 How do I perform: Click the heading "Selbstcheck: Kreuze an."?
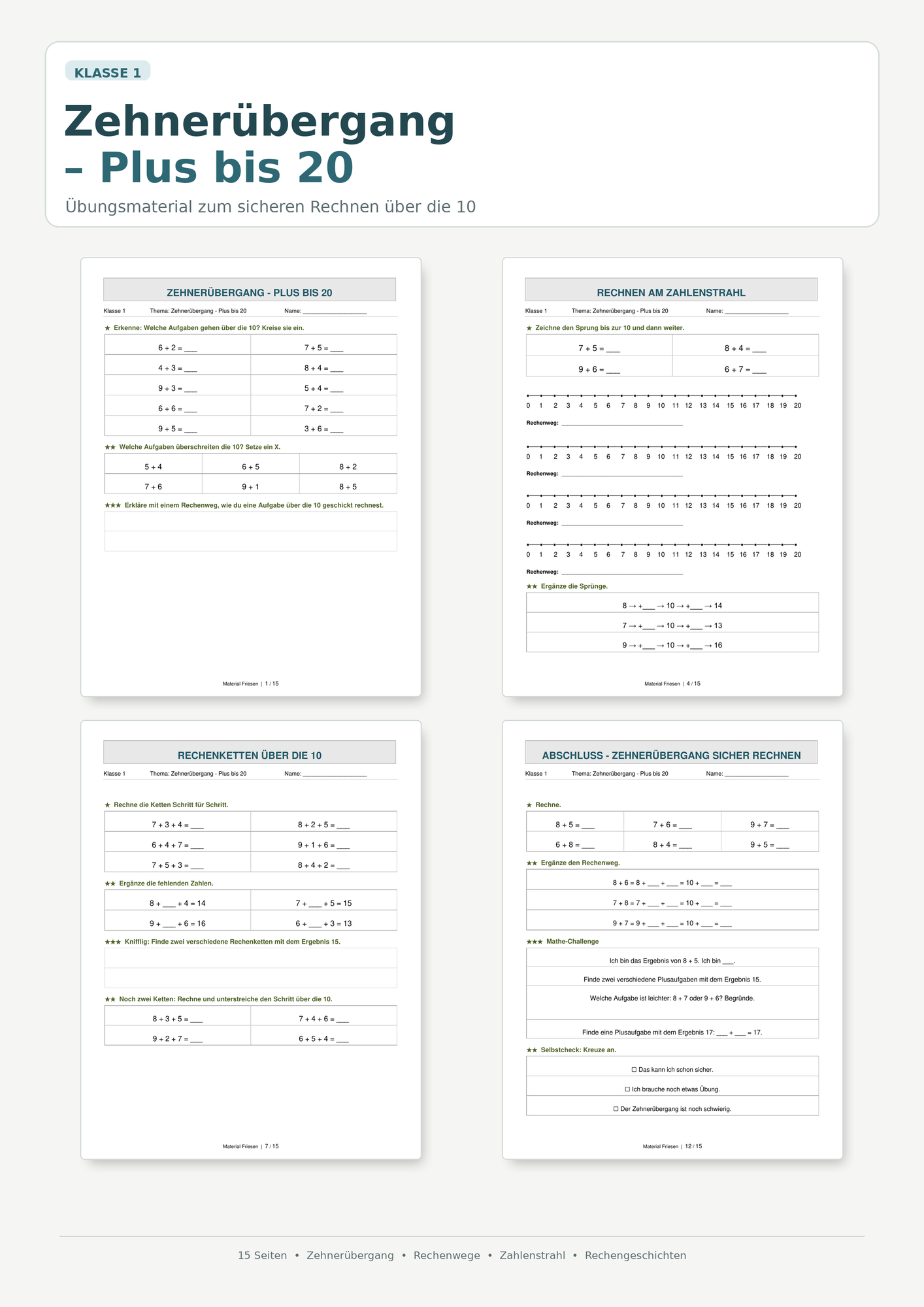pos(579,1050)
